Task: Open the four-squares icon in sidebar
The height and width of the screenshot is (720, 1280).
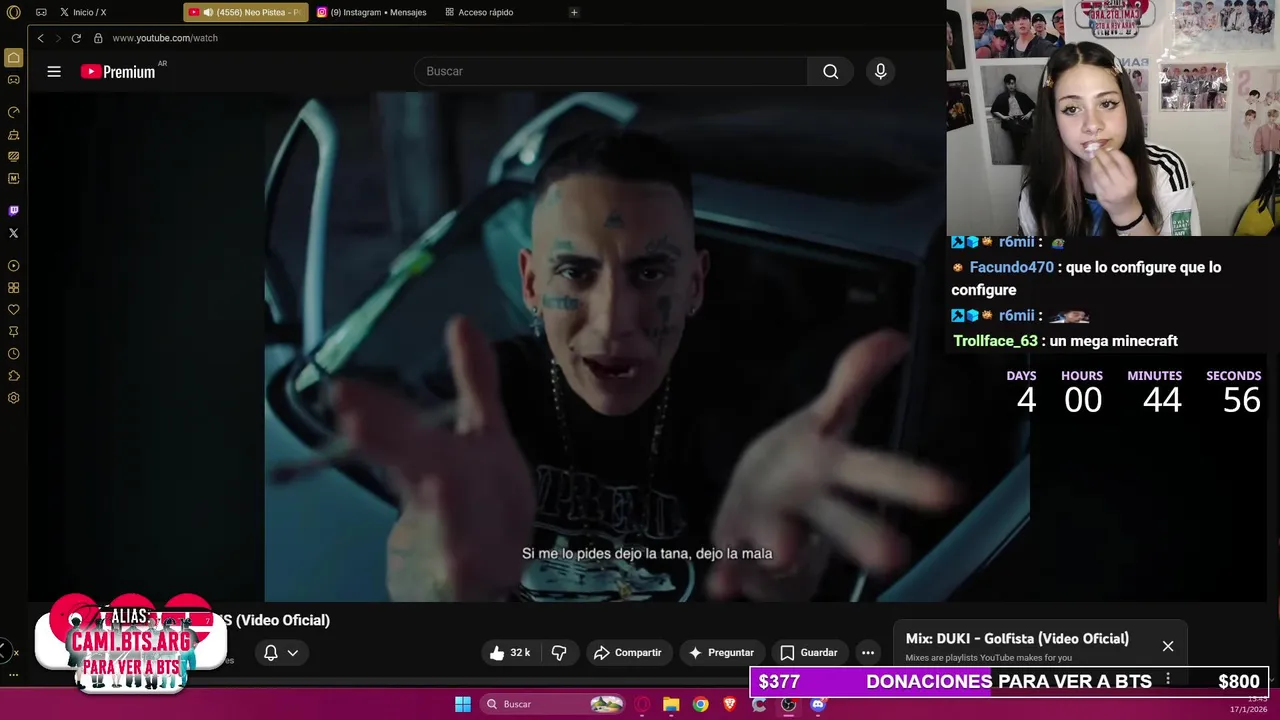Action: pyautogui.click(x=13, y=288)
